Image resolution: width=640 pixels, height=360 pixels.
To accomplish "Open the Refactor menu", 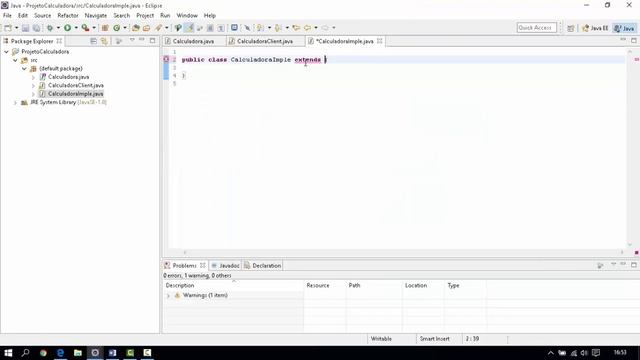I will tap(68, 16).
